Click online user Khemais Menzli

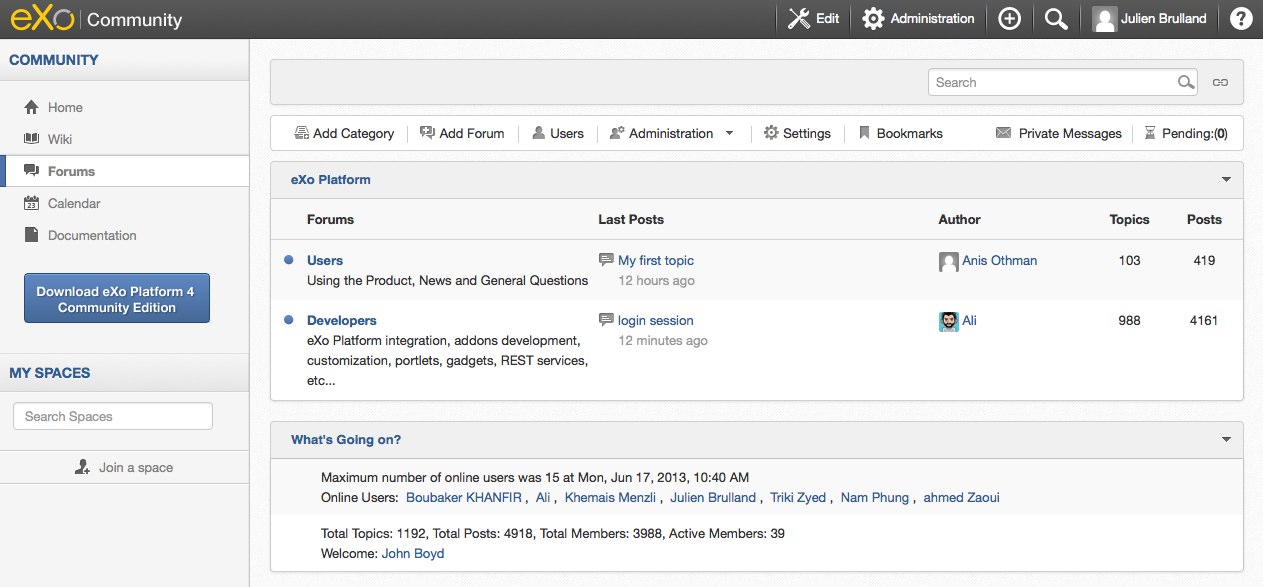coord(610,497)
